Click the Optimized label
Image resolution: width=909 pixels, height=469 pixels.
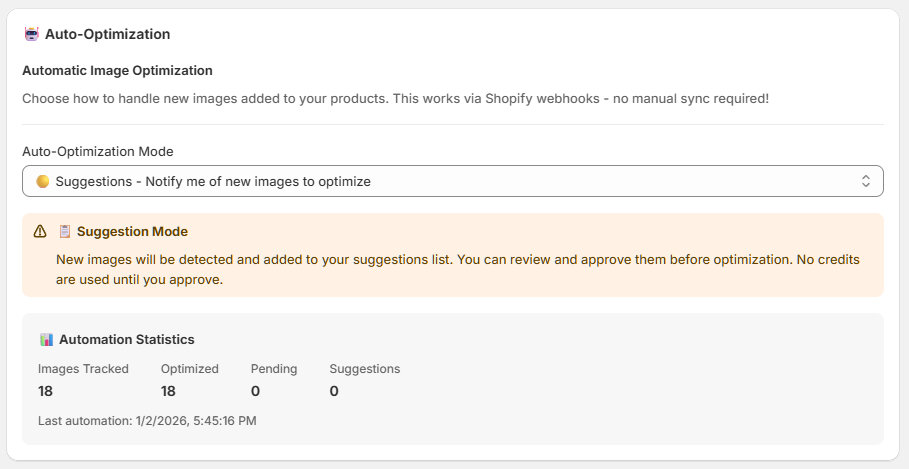pos(190,369)
